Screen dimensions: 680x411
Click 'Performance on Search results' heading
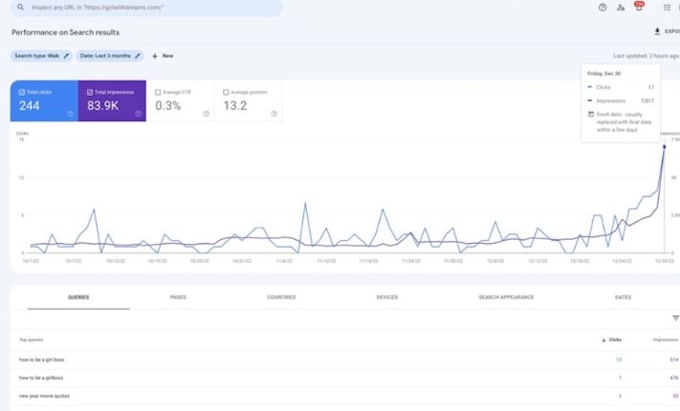pos(65,33)
